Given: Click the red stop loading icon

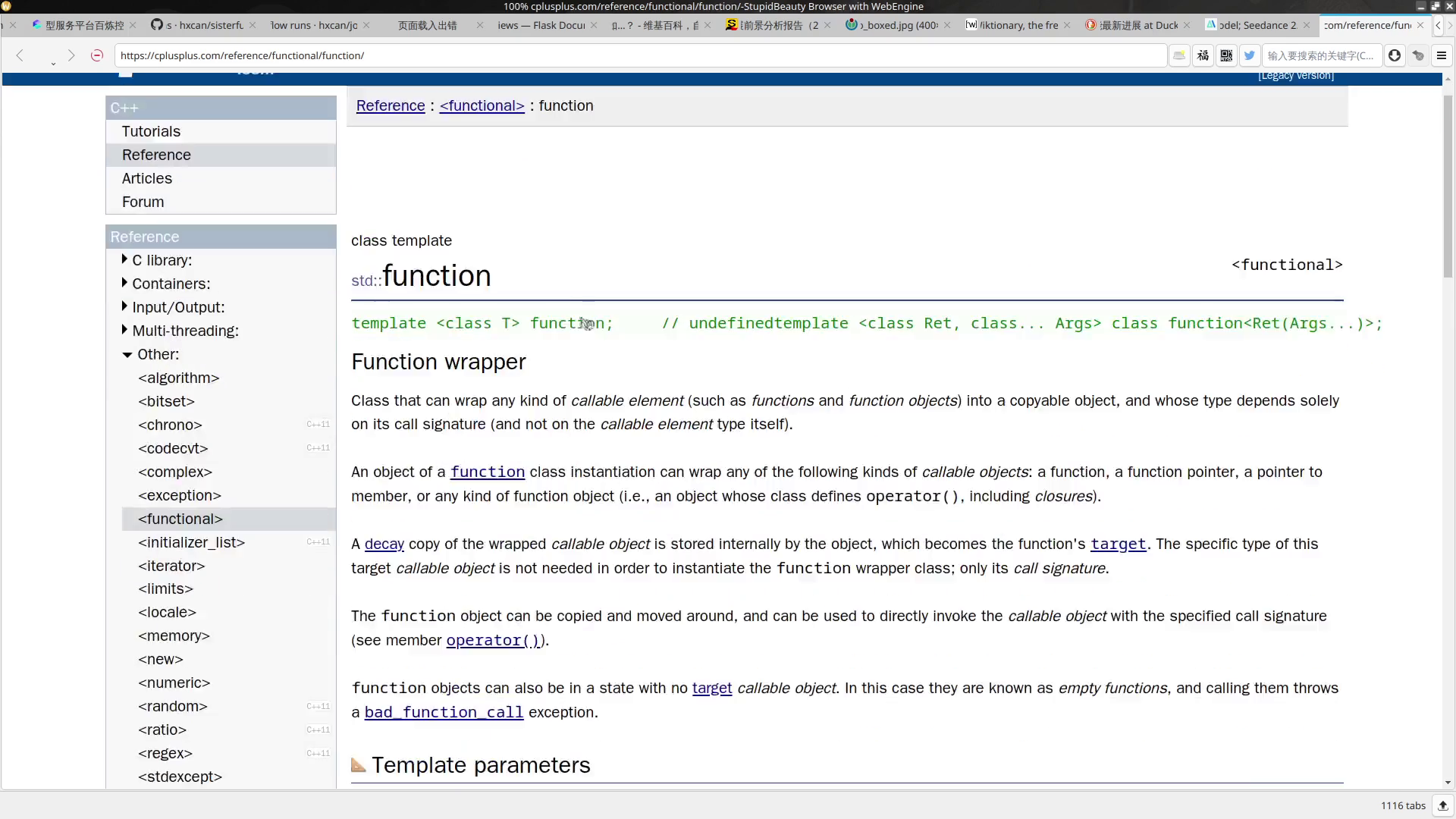Looking at the screenshot, I should click(x=97, y=55).
